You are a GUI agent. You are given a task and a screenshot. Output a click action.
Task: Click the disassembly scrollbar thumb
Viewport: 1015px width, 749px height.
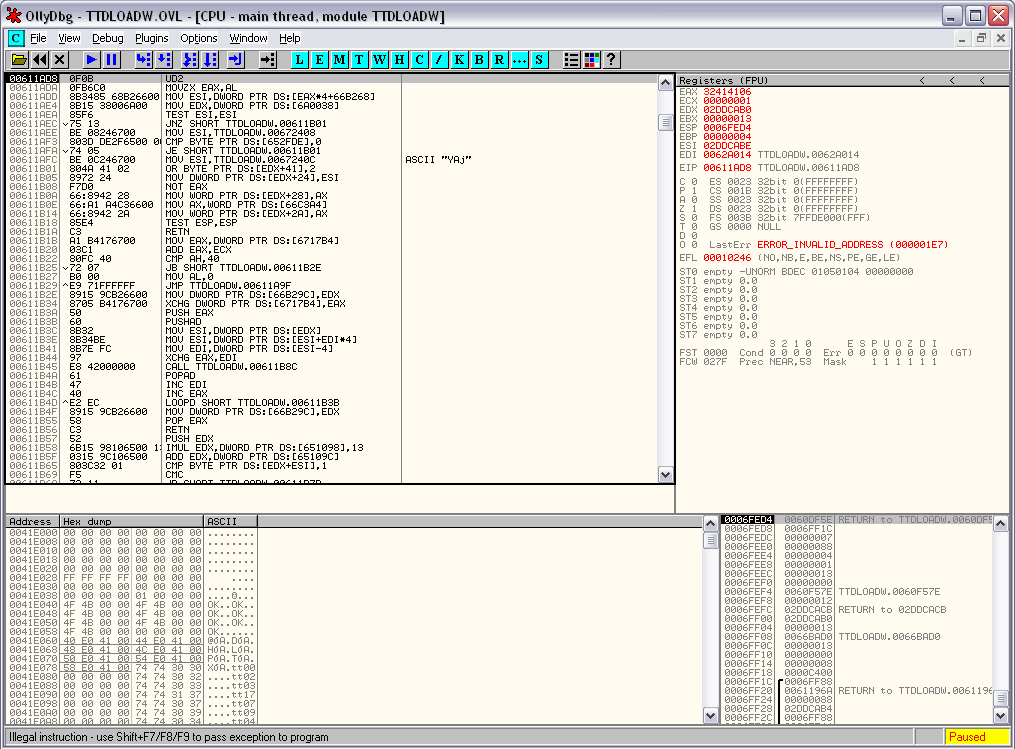pos(665,122)
